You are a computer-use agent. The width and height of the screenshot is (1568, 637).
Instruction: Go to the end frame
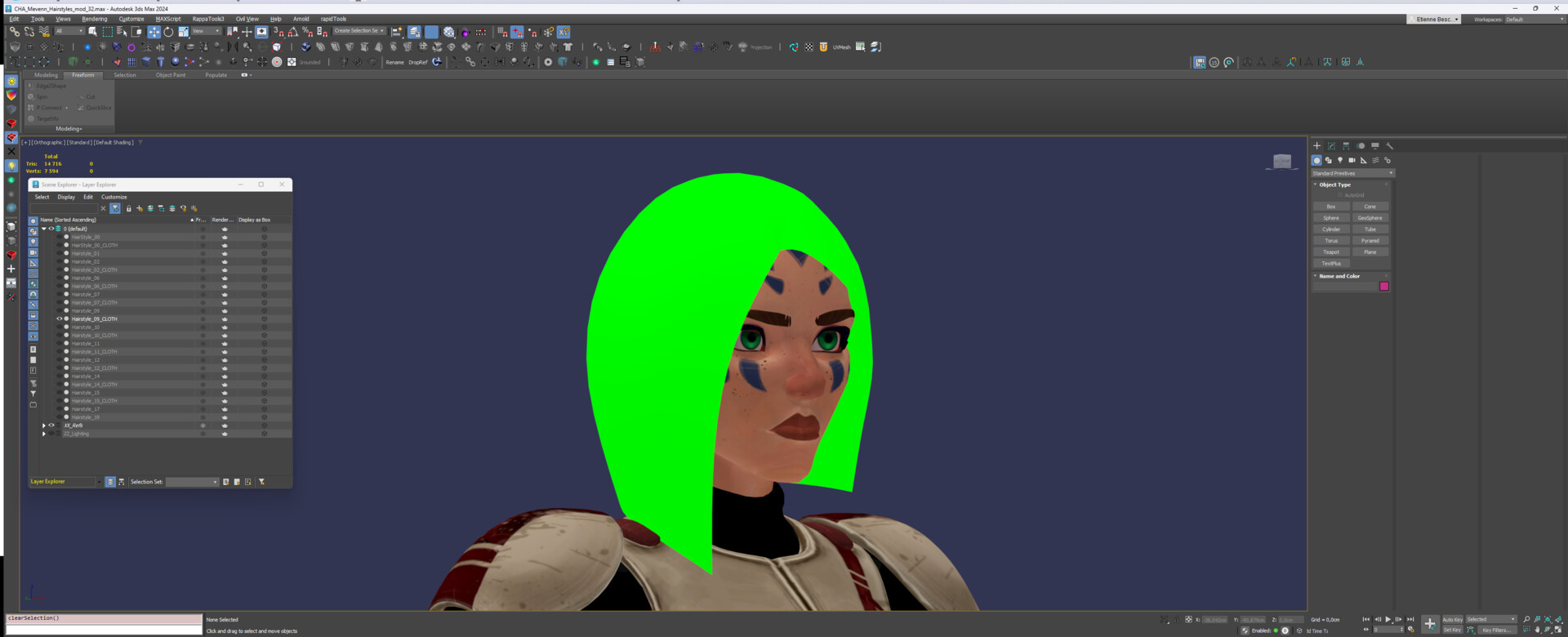1410,619
